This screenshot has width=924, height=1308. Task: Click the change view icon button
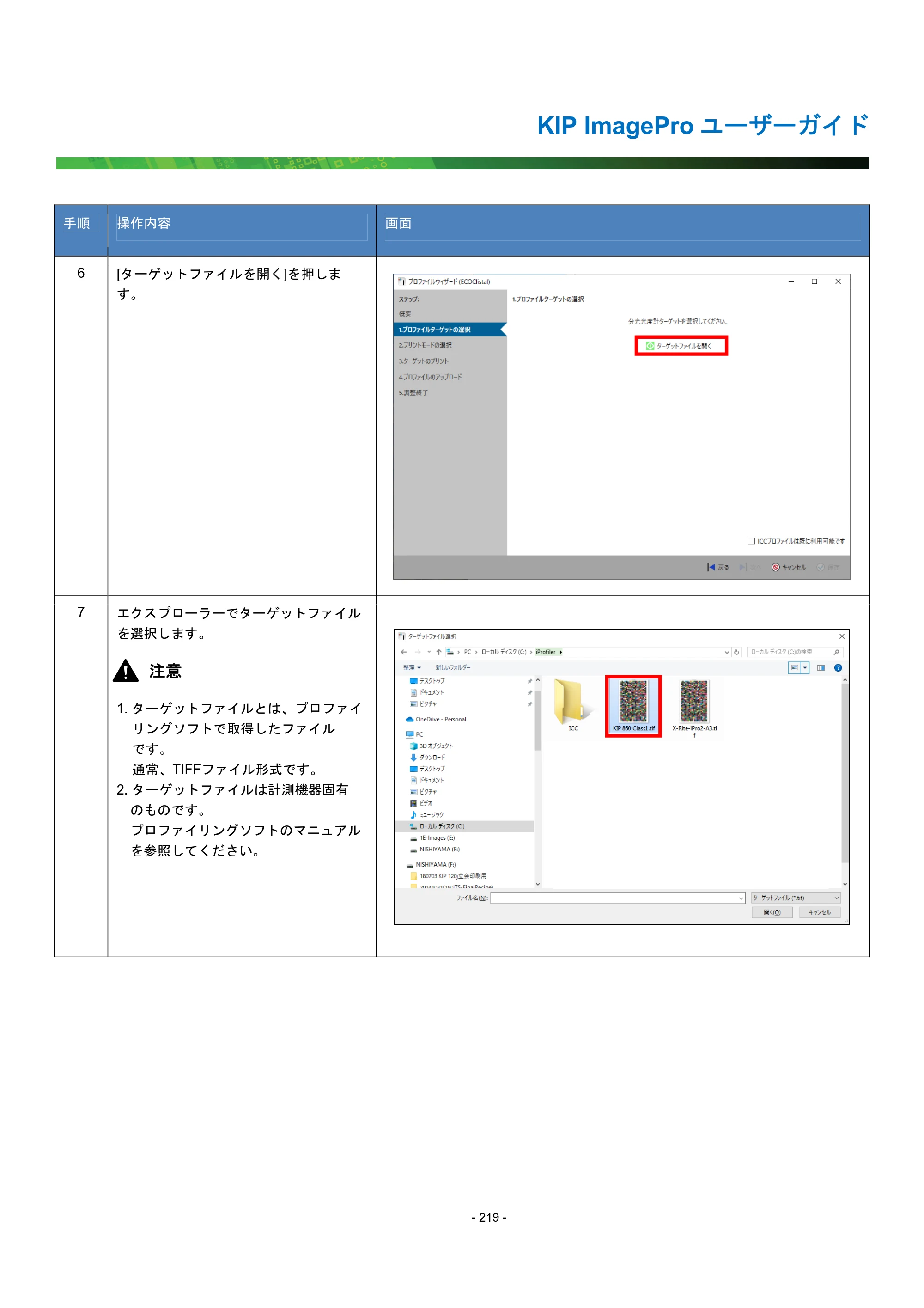[x=794, y=668]
